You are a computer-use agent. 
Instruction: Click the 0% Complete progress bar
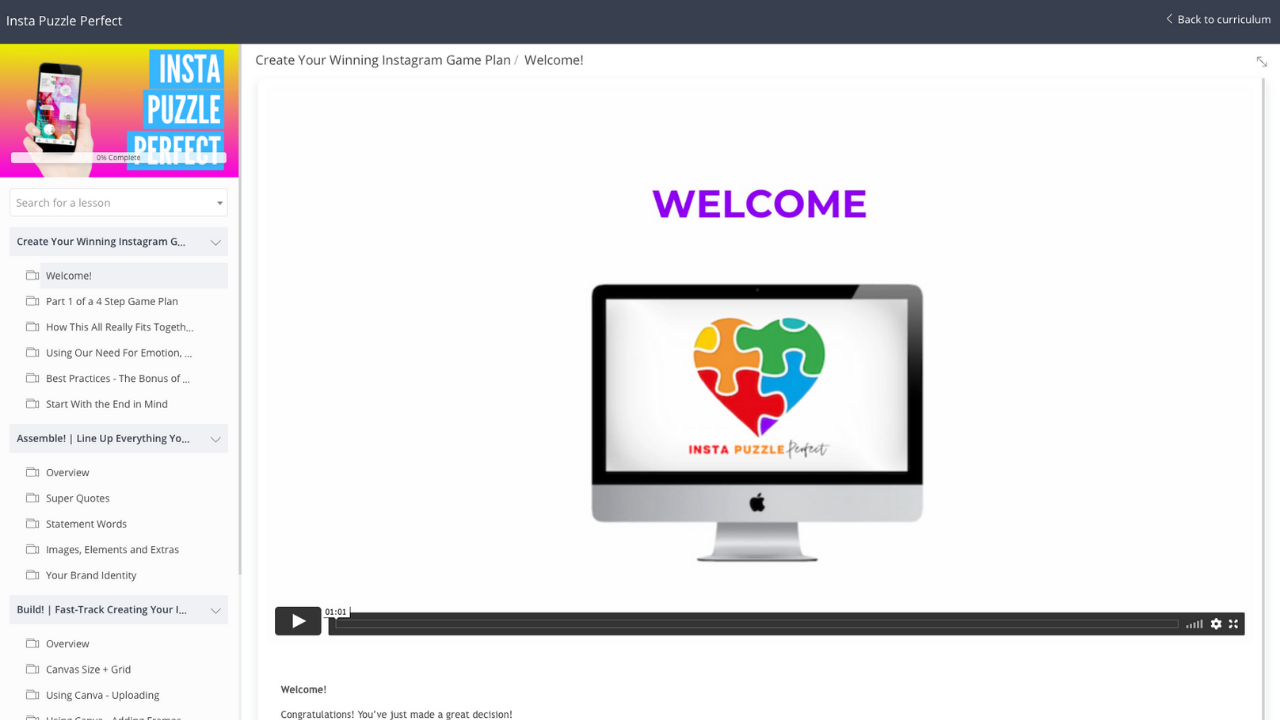click(118, 158)
